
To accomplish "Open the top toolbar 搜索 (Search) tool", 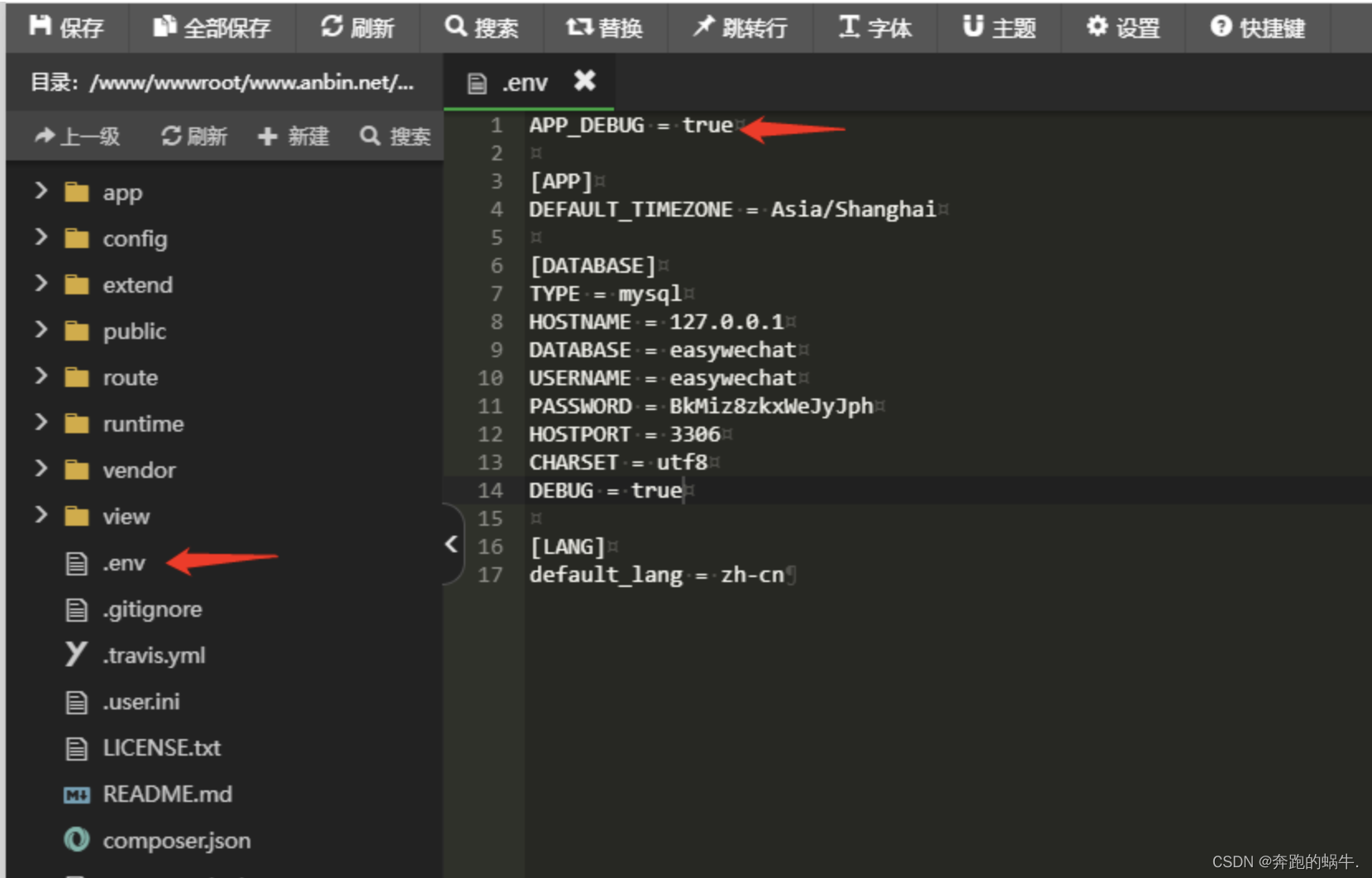I will 482,28.
